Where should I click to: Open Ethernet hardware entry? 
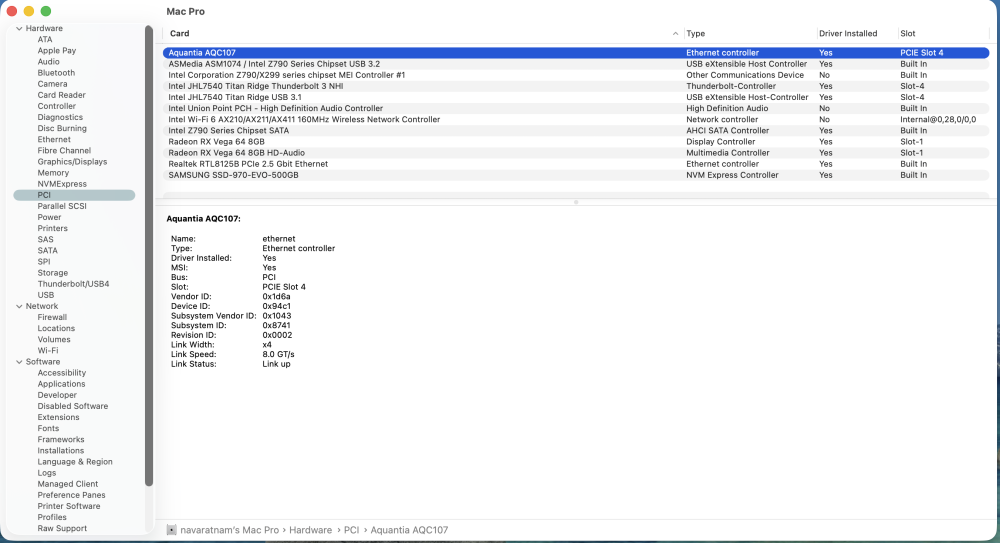(x=54, y=140)
